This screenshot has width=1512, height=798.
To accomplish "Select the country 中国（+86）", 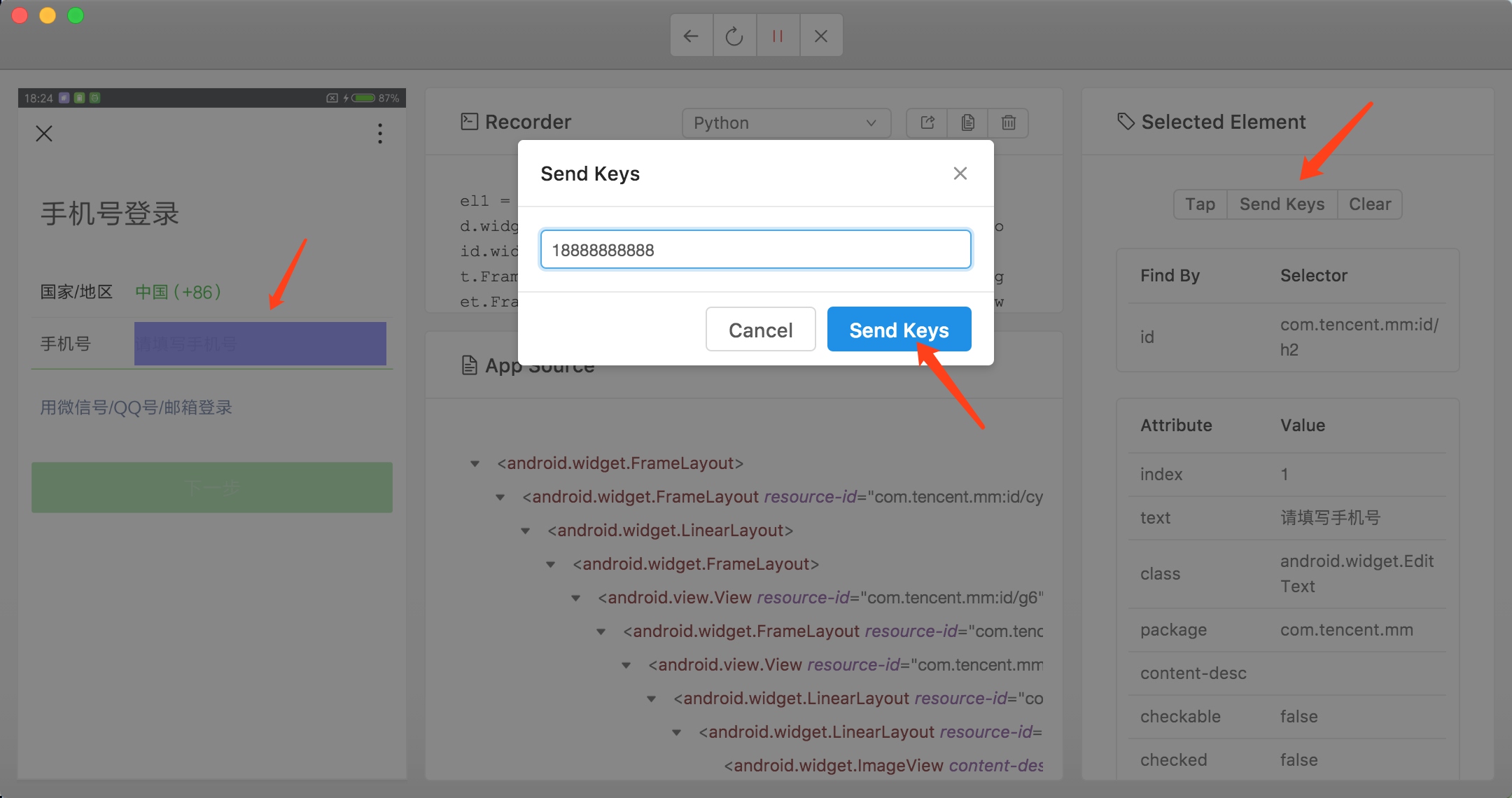I will pyautogui.click(x=178, y=292).
